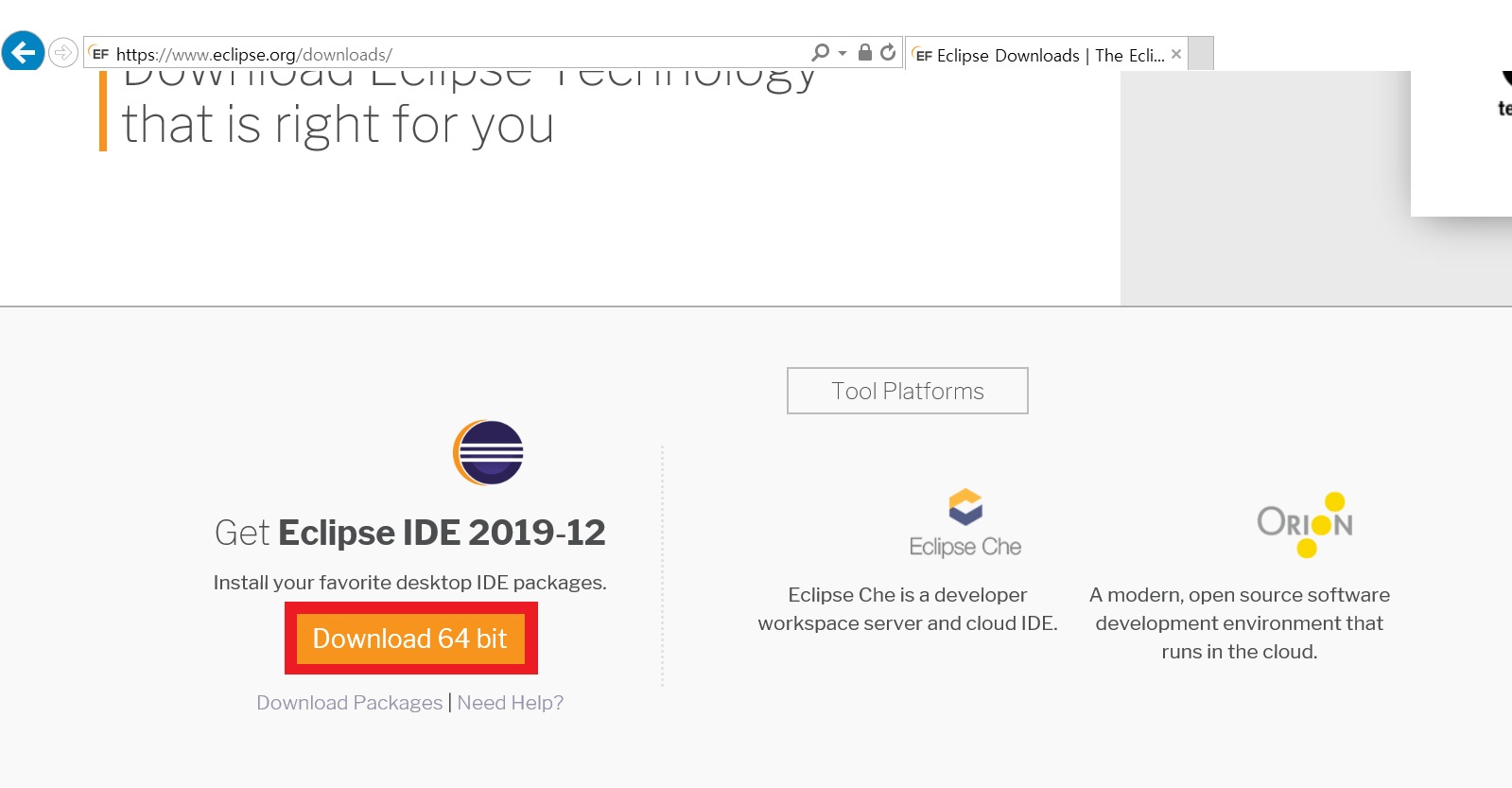Click the Orion logo
Viewport: 1512px width, 788px height.
1305,525
